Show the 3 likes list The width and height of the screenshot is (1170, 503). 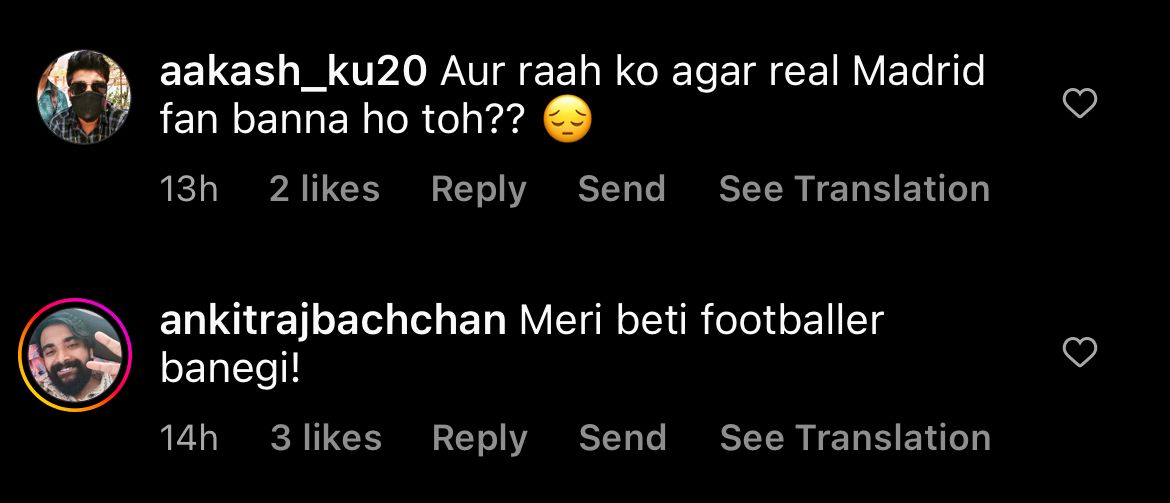click(326, 438)
